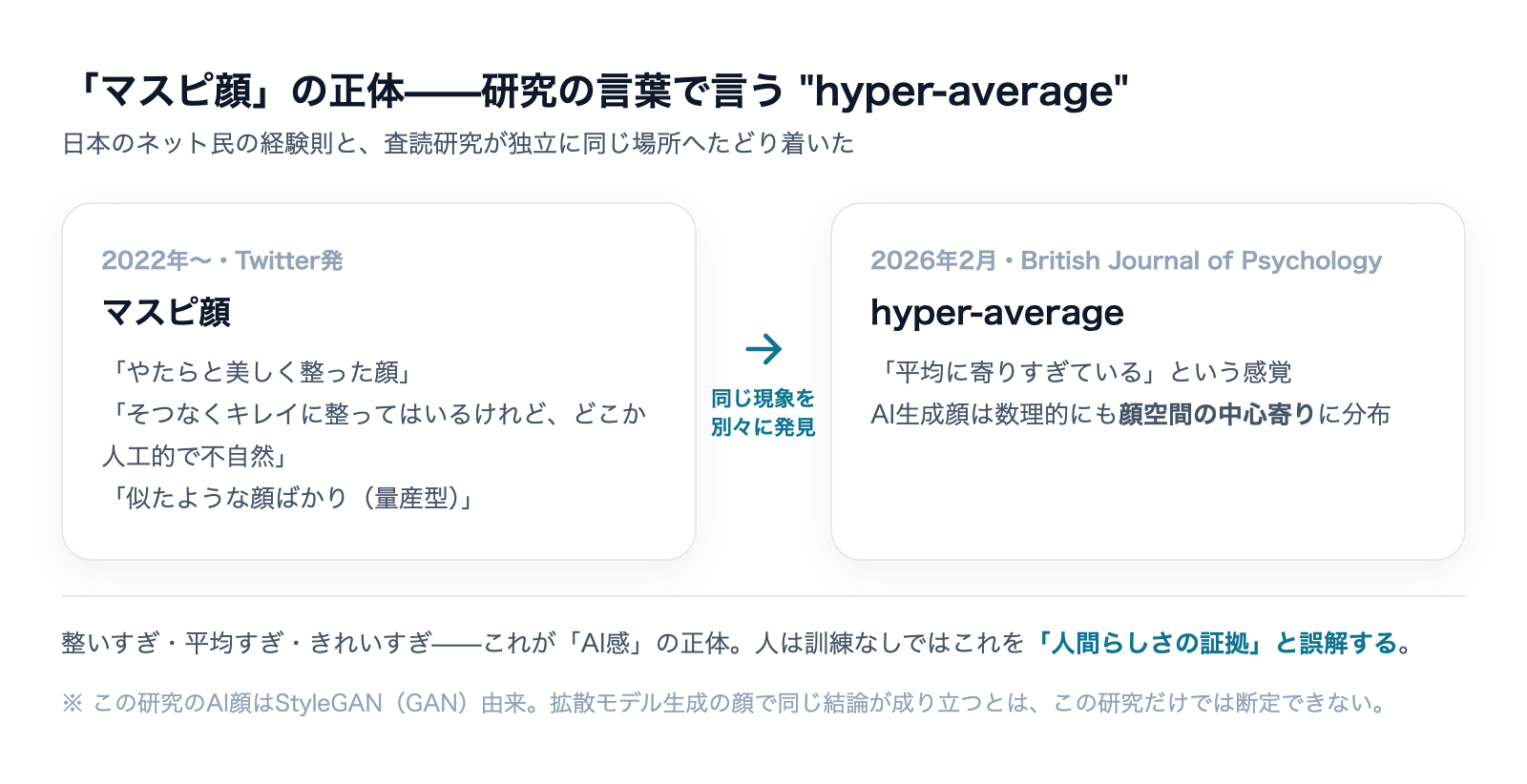Click the 人工的で不自然」 line
The width and height of the screenshot is (1527, 784).
[x=196, y=456]
